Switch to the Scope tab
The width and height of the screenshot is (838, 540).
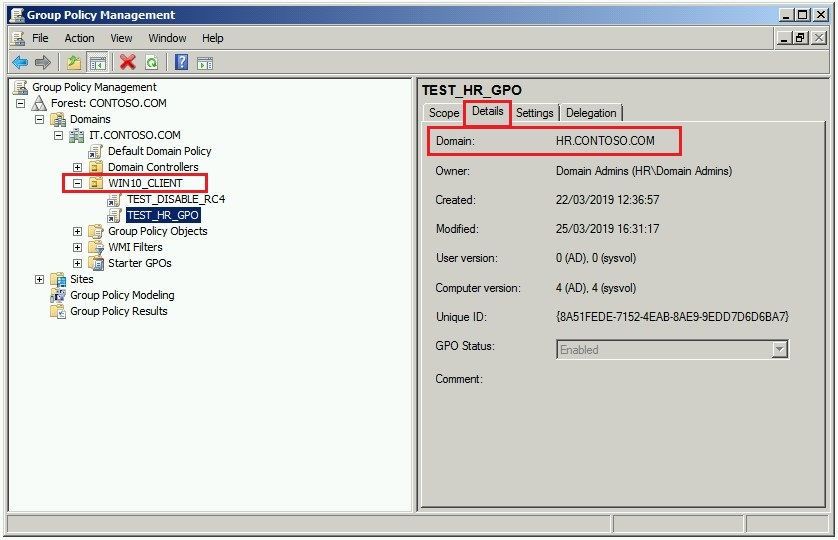[444, 113]
